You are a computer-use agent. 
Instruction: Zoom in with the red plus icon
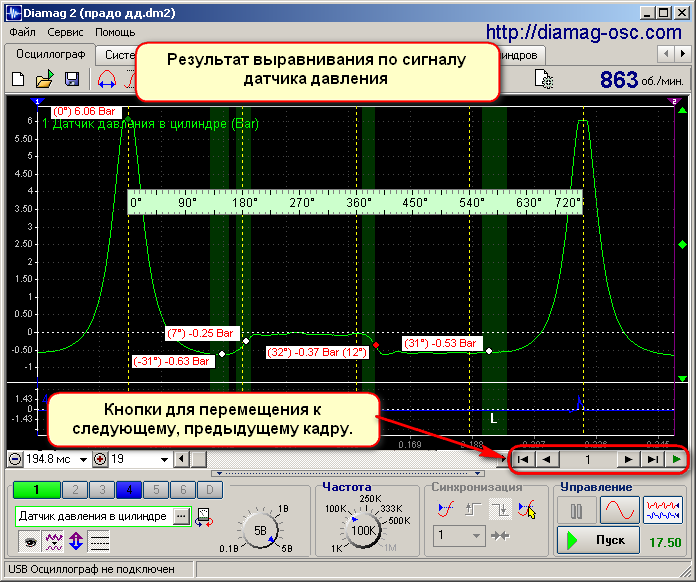coord(100,459)
